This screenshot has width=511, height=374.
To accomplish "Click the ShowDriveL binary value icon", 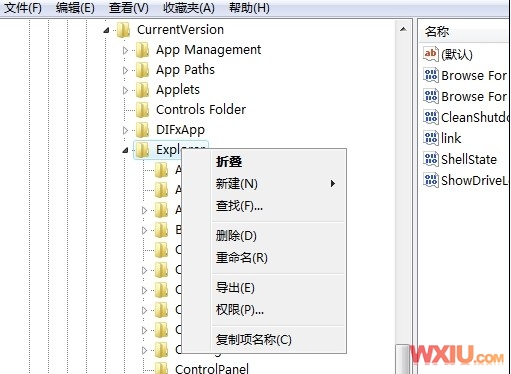I will coord(431,180).
